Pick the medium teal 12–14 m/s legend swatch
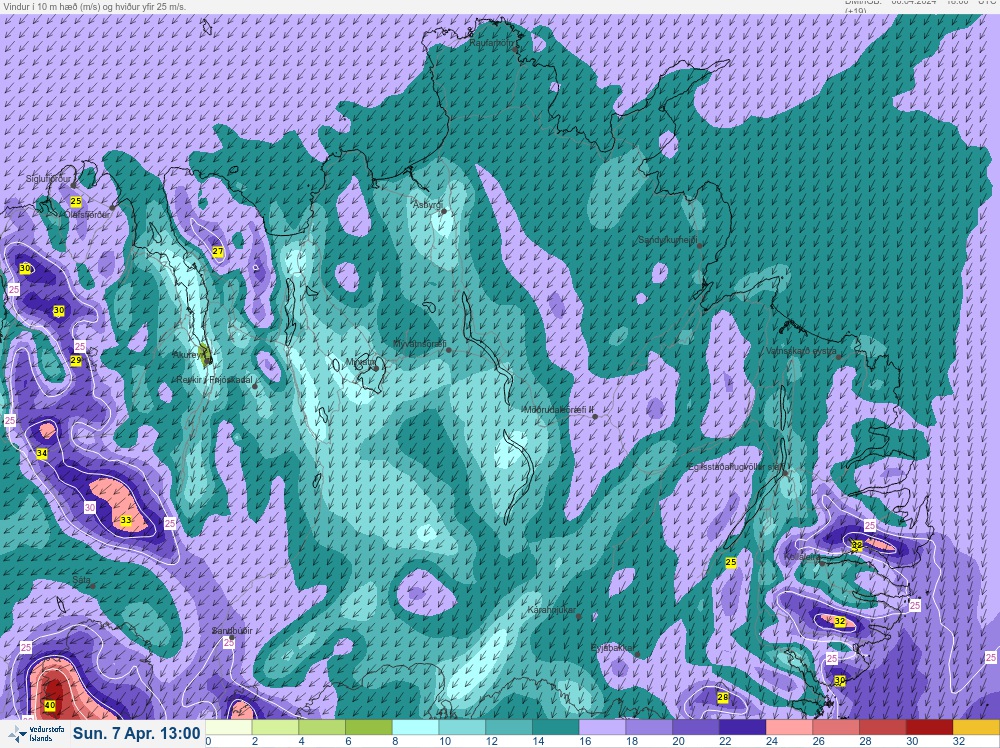Screen dimensions: 1000x748 pyautogui.click(x=509, y=728)
